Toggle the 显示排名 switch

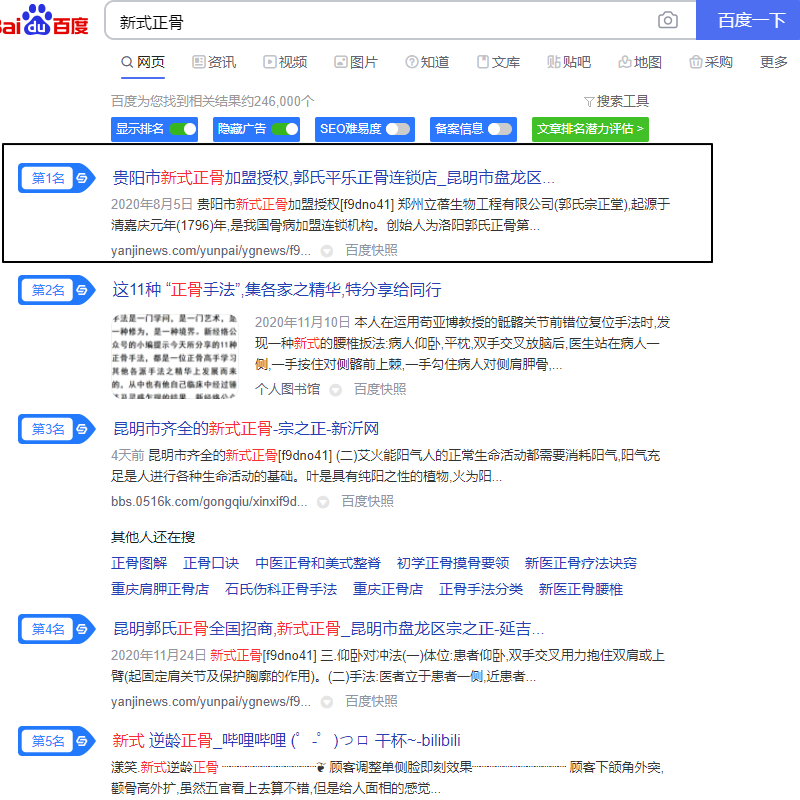coord(183,129)
